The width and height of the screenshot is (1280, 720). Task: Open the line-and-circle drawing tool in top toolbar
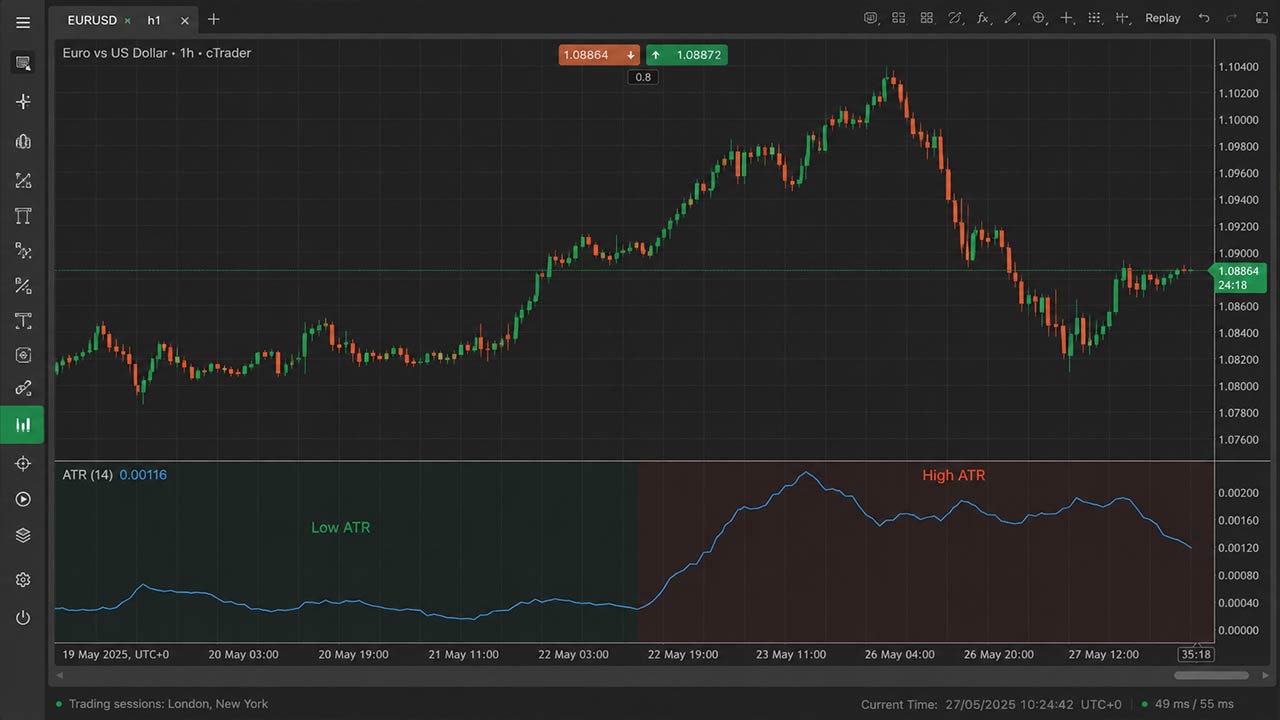[x=955, y=18]
